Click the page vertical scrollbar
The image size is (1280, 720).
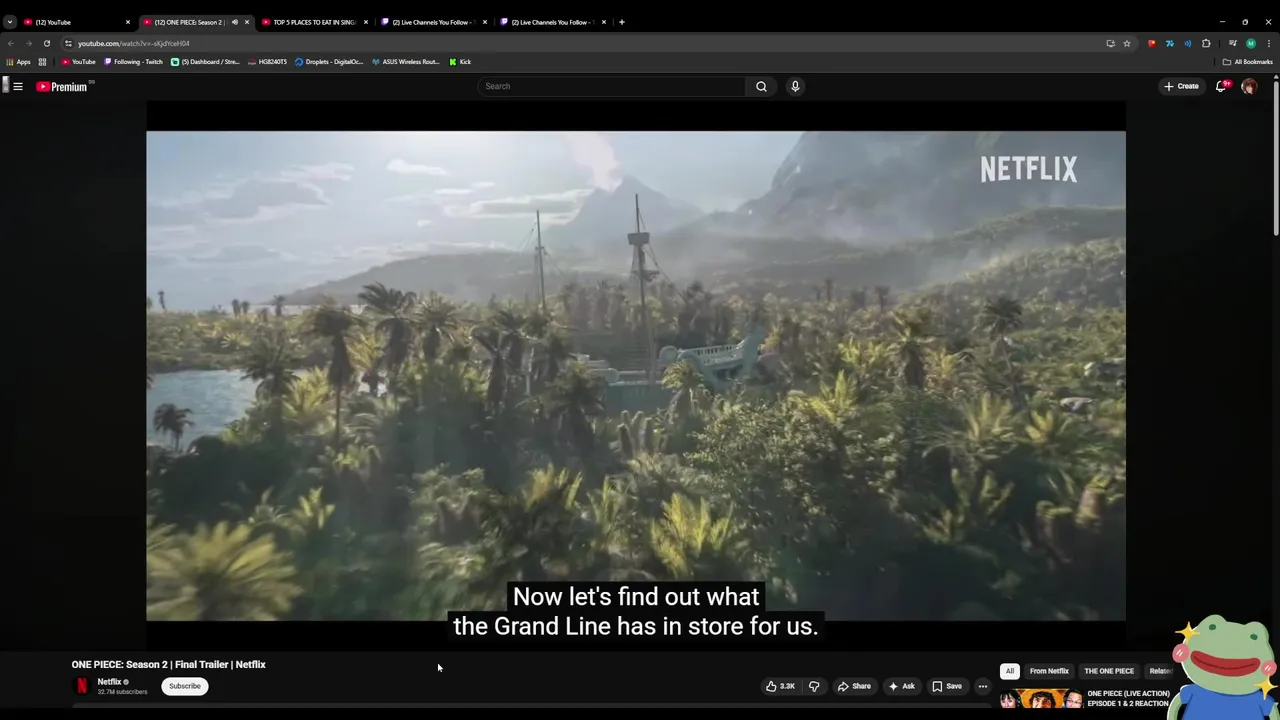1275,155
